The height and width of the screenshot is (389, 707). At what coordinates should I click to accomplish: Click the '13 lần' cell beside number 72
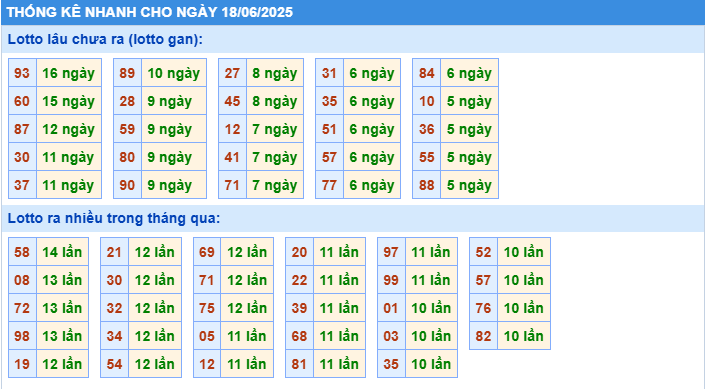[62, 307]
